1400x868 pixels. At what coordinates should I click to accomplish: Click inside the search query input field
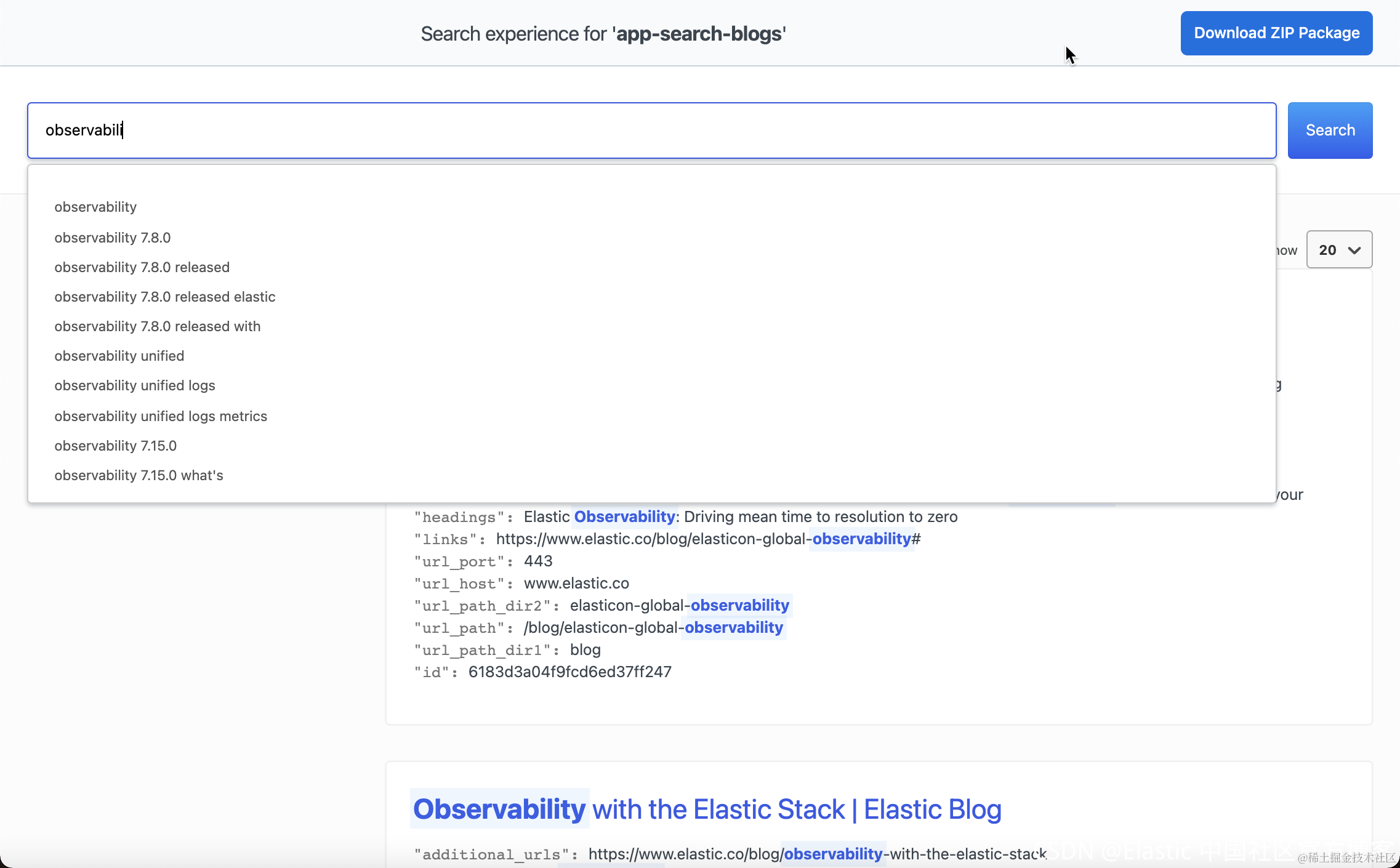[x=651, y=131]
